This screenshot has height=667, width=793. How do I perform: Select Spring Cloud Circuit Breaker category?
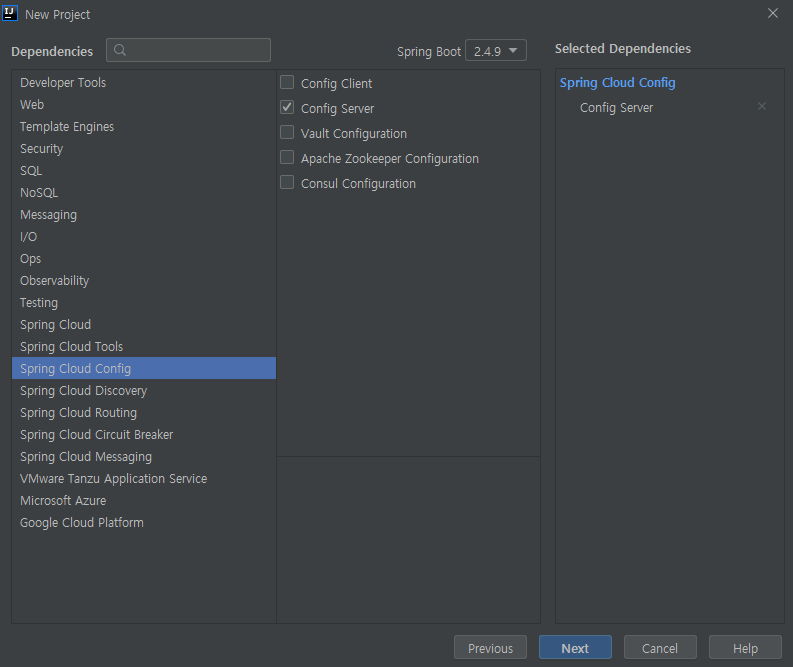[144, 434]
